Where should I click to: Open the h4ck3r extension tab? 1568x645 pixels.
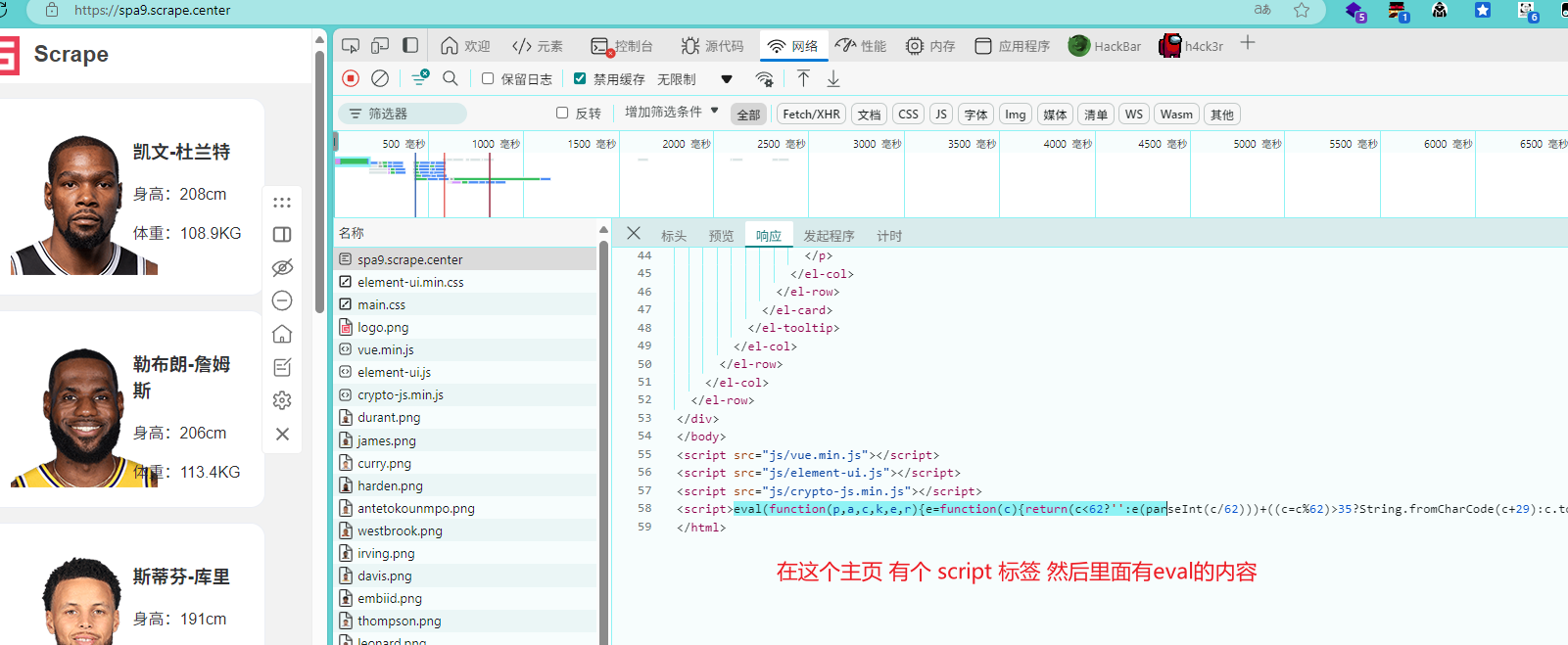[1192, 46]
